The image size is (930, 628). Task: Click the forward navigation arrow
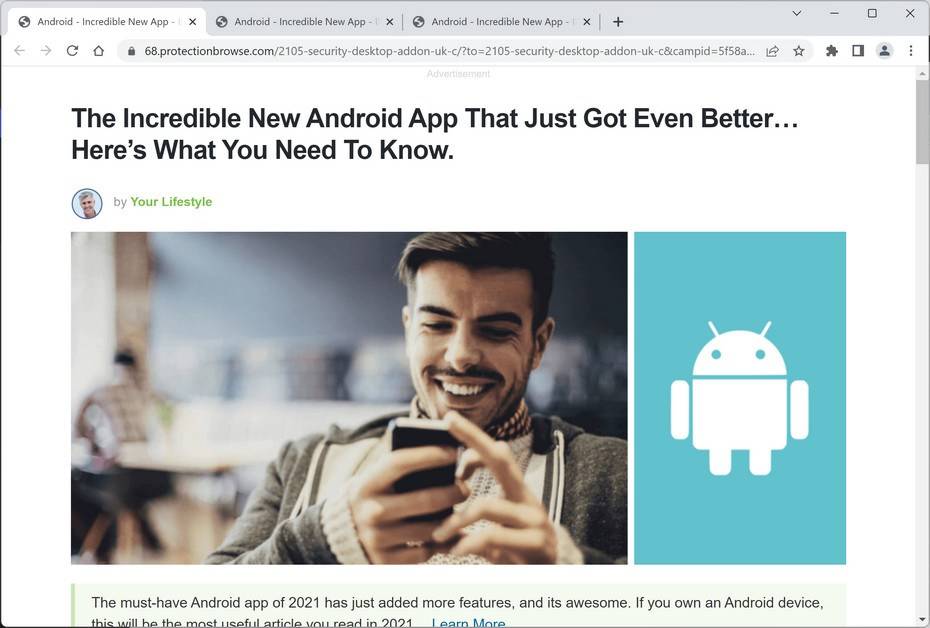click(46, 51)
